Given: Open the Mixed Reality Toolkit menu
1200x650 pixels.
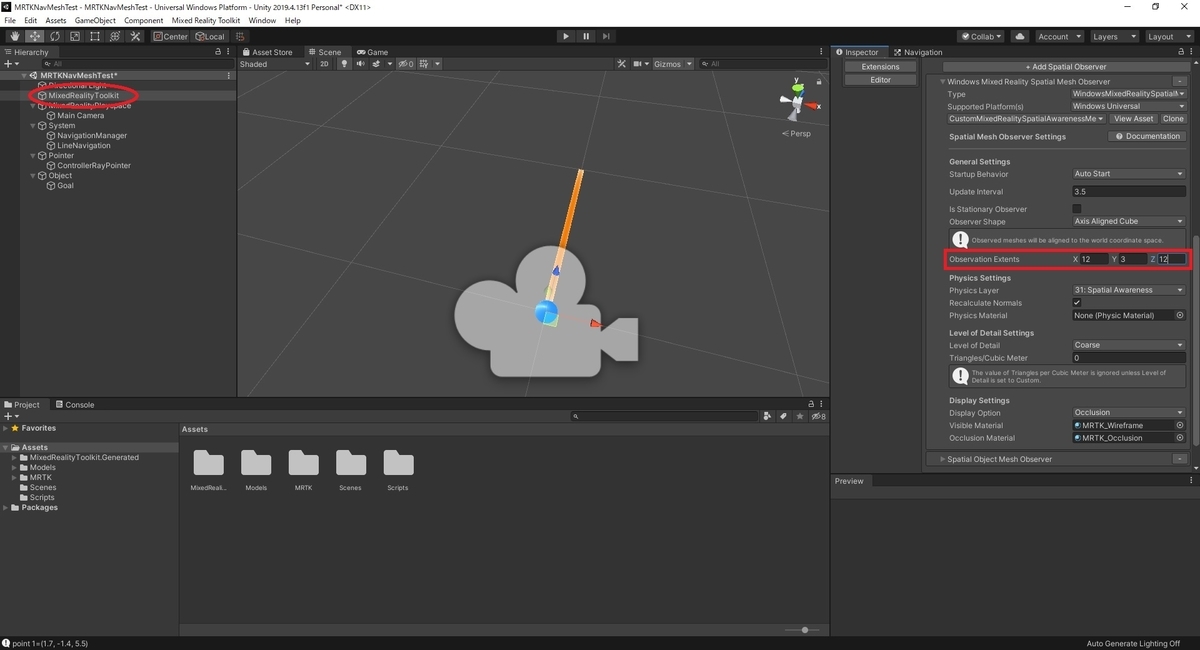Looking at the screenshot, I should [x=205, y=20].
